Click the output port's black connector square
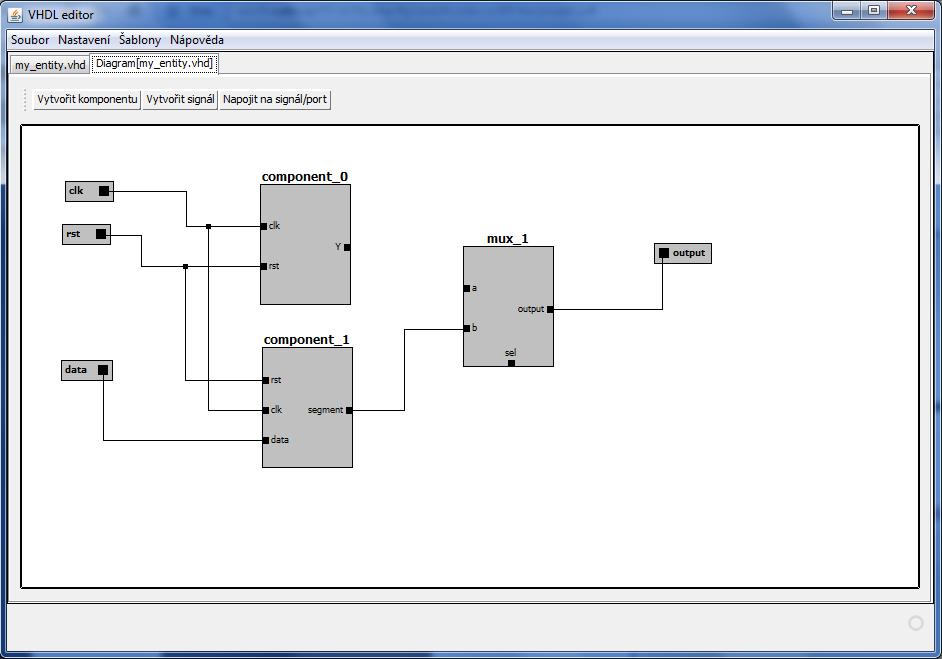 (664, 253)
